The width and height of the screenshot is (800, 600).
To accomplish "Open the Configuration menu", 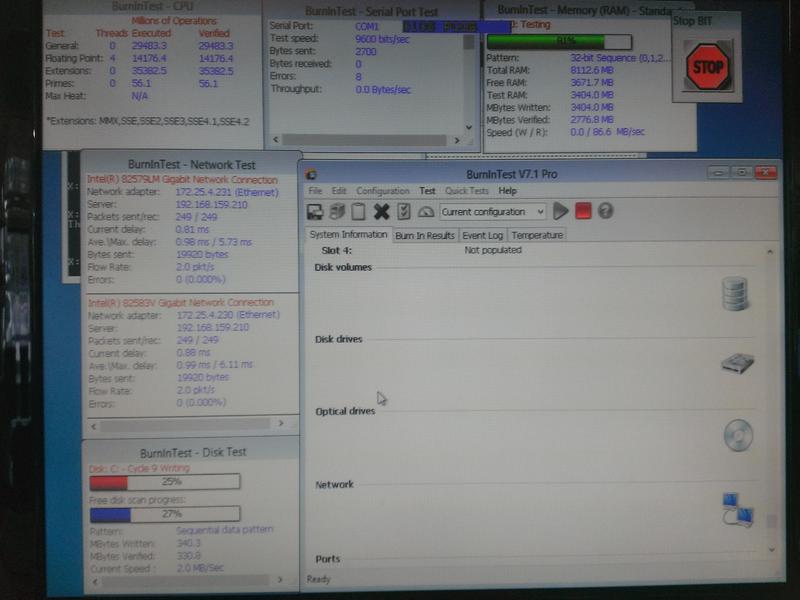I will pos(383,191).
